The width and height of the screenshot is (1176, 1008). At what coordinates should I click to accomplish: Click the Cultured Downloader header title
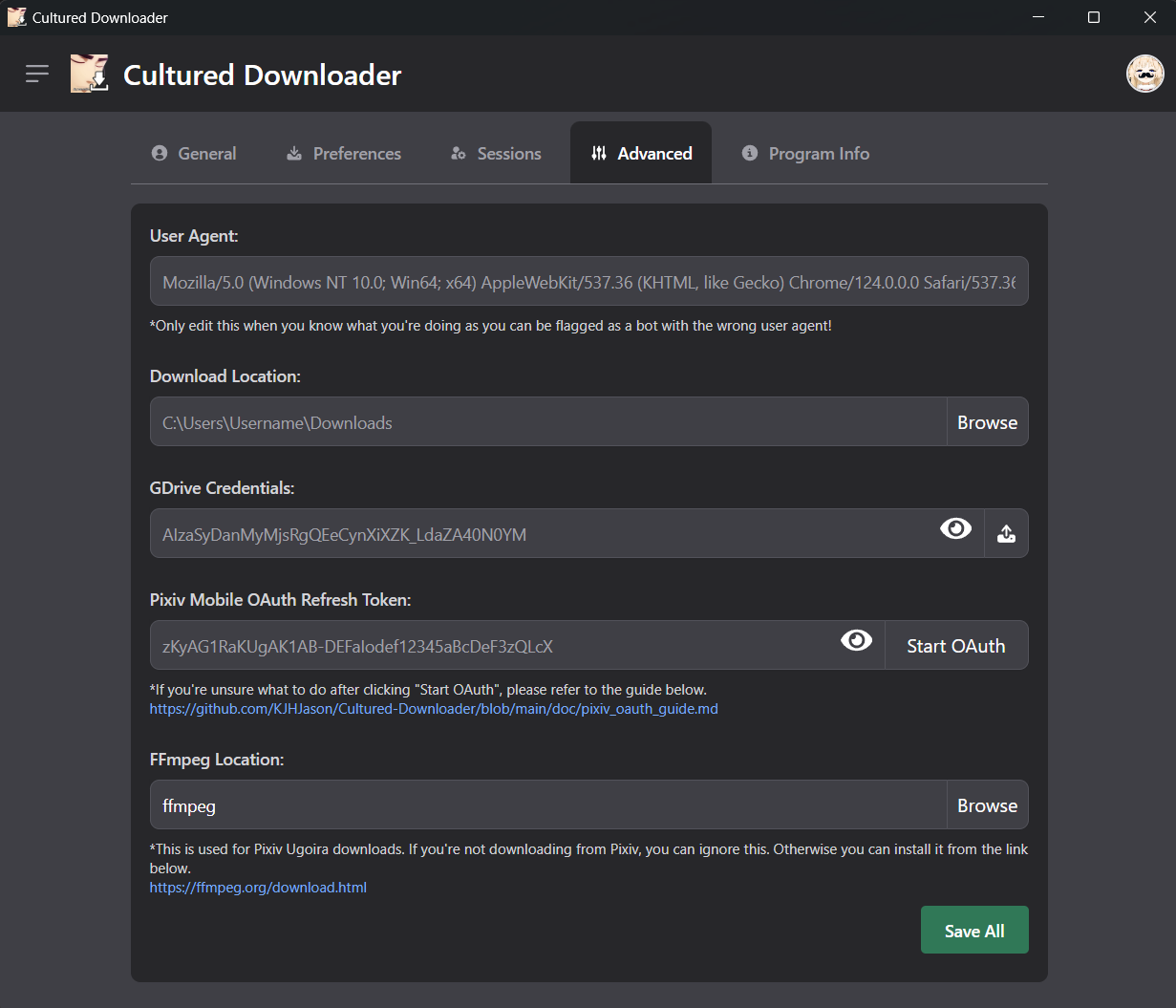[x=263, y=75]
